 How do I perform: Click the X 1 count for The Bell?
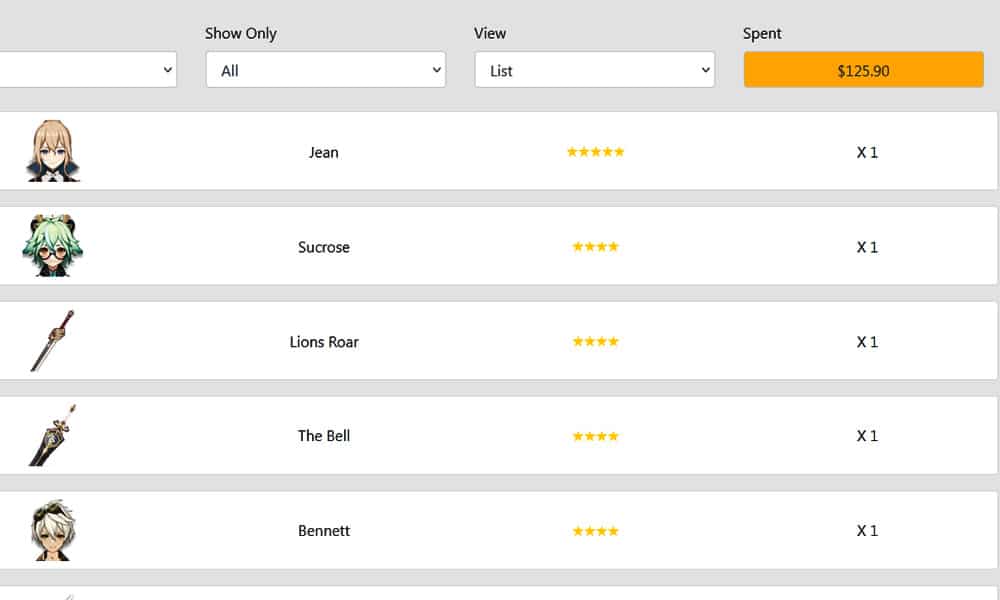pyautogui.click(x=867, y=436)
